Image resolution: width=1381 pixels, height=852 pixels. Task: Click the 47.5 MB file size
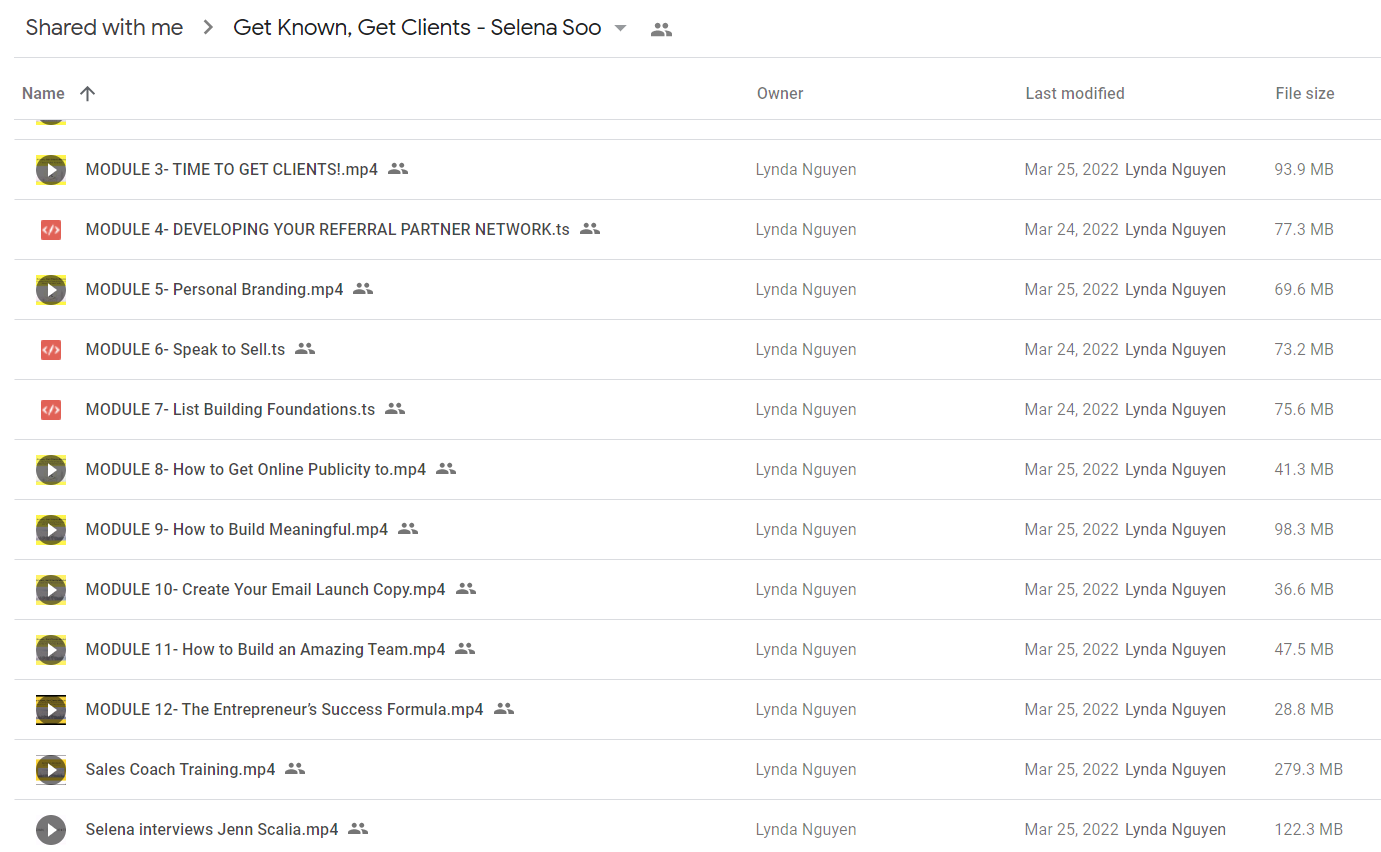[x=1304, y=650]
